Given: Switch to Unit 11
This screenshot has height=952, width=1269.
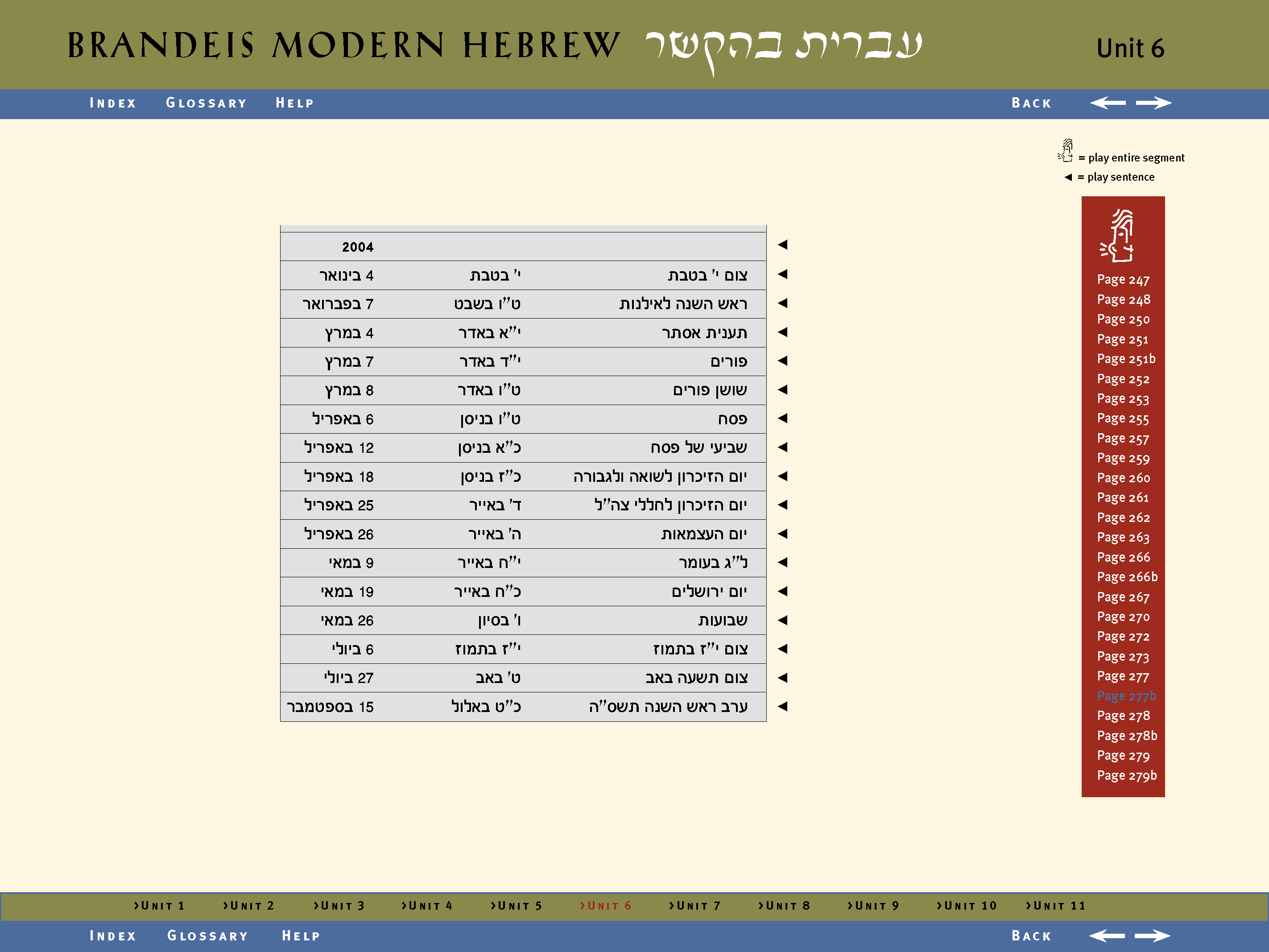Looking at the screenshot, I should click(1056, 906).
